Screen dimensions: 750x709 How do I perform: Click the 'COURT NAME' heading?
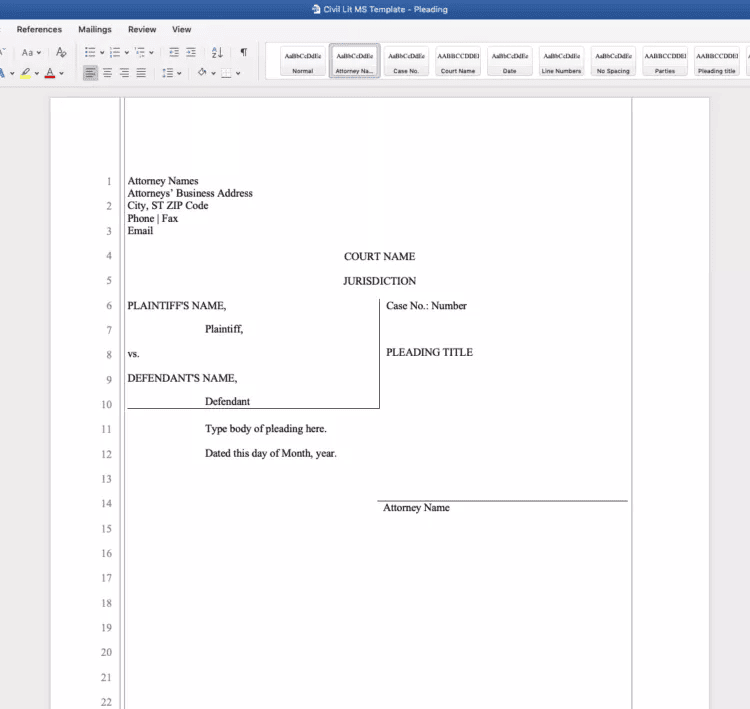[x=379, y=256]
